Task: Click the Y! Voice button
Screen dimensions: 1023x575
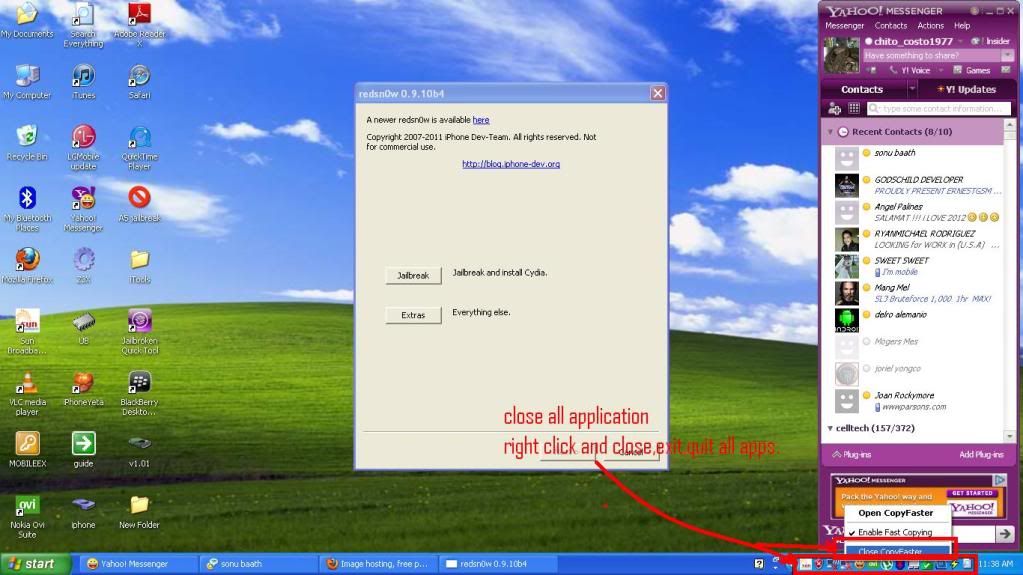Action: coord(909,70)
